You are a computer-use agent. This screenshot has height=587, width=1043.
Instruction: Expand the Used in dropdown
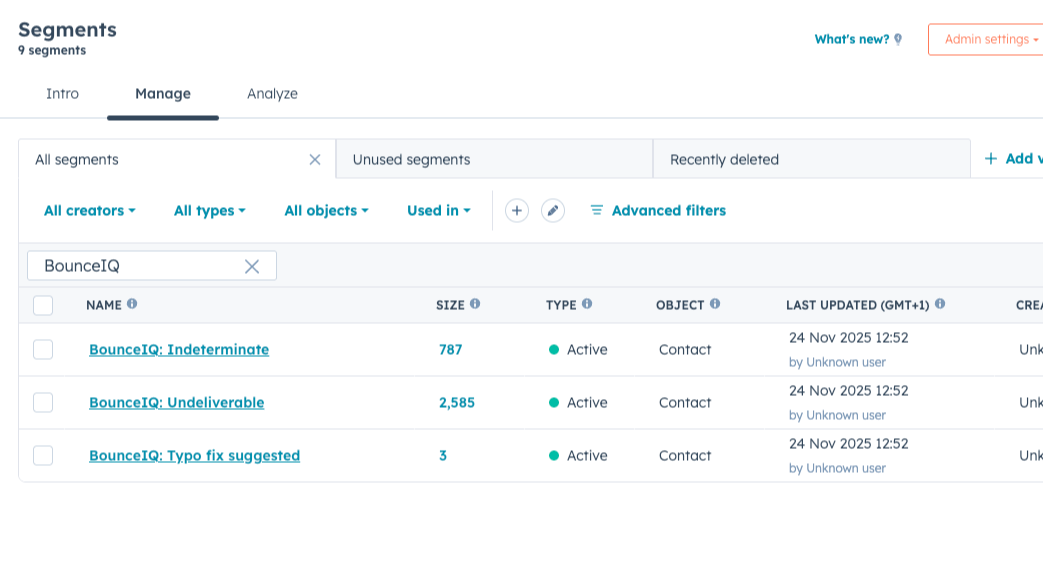(439, 210)
